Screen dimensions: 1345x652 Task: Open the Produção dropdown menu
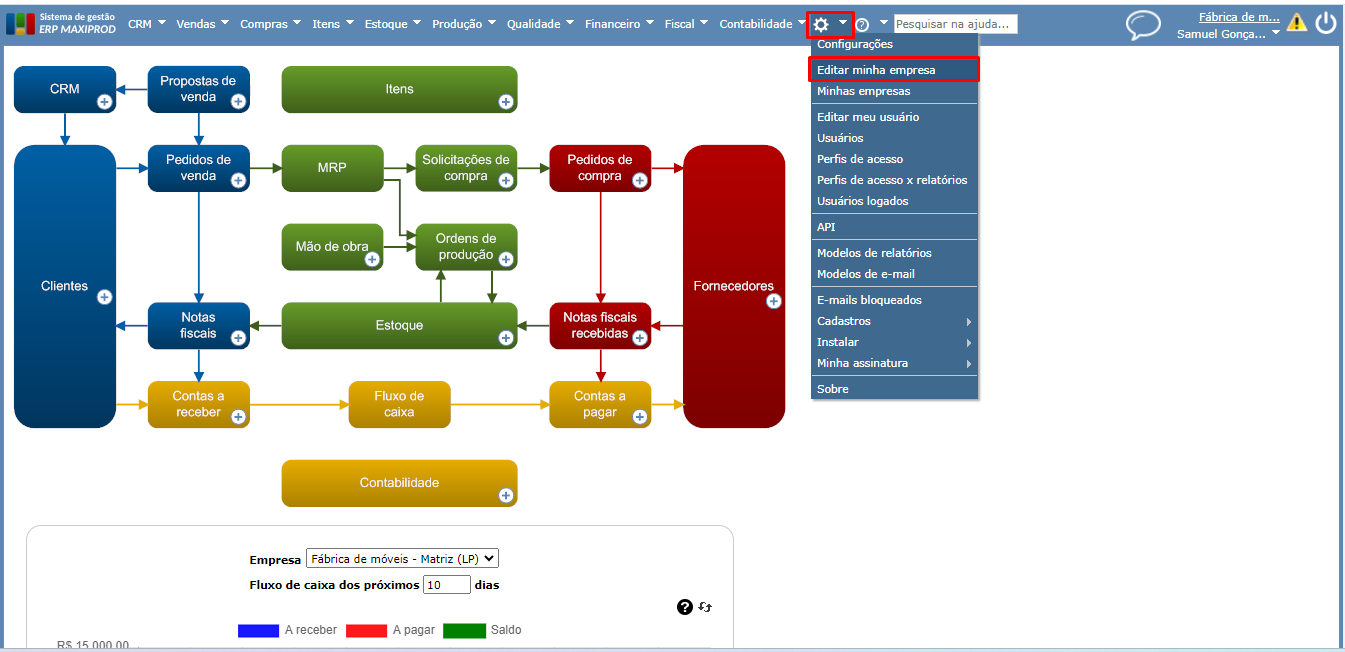(465, 23)
